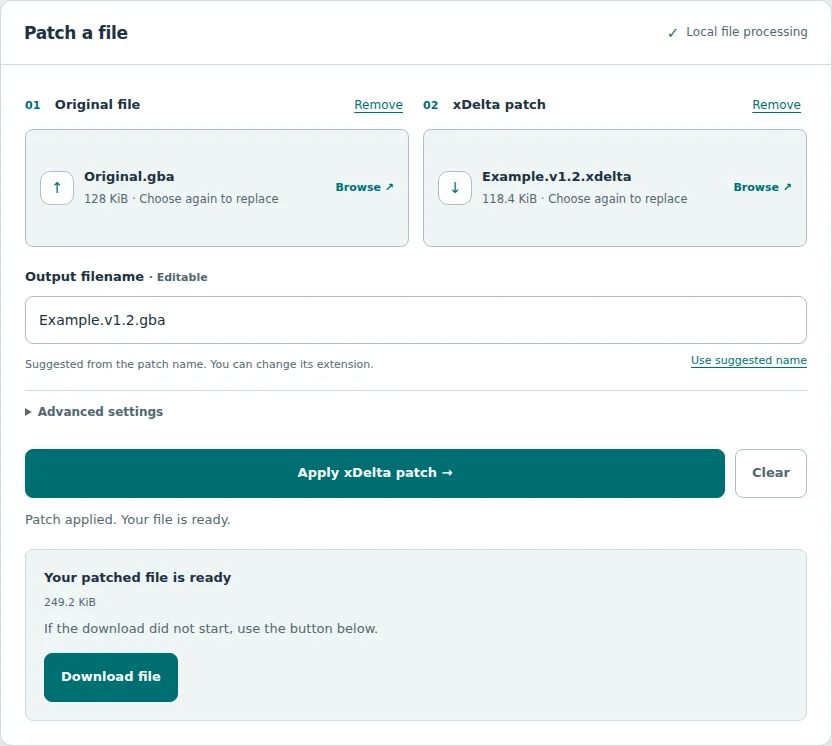Click the 249.2 KiB file size text
Screen dimensions: 832x746
[x=70, y=602]
